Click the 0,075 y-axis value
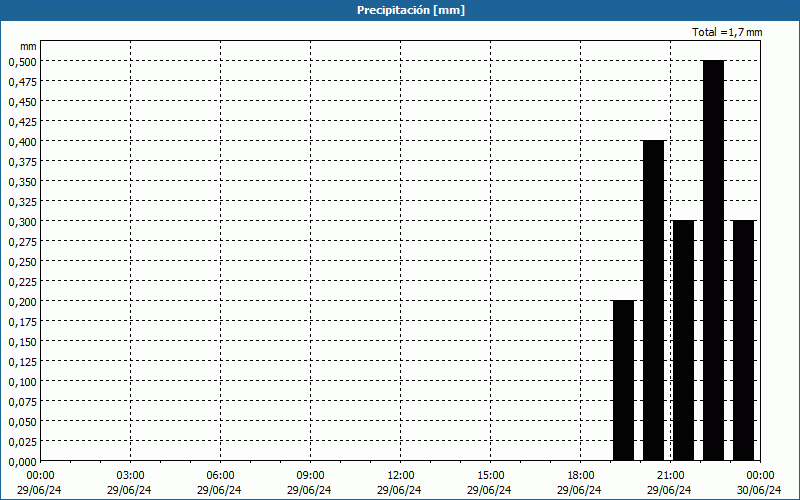The height and width of the screenshot is (500, 800). pyautogui.click(x=22, y=402)
